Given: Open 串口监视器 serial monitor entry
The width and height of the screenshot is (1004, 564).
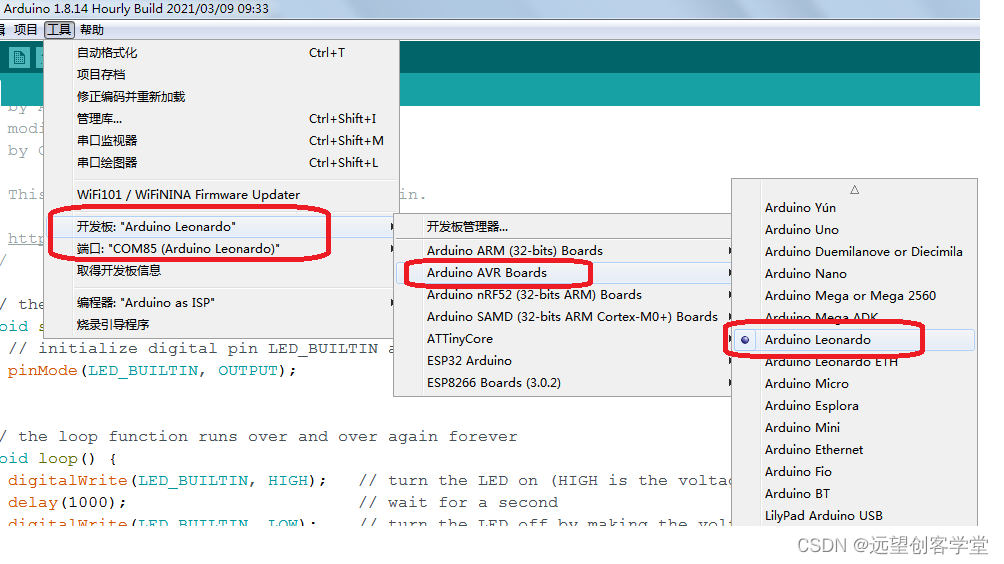Looking at the screenshot, I should pos(222,141).
